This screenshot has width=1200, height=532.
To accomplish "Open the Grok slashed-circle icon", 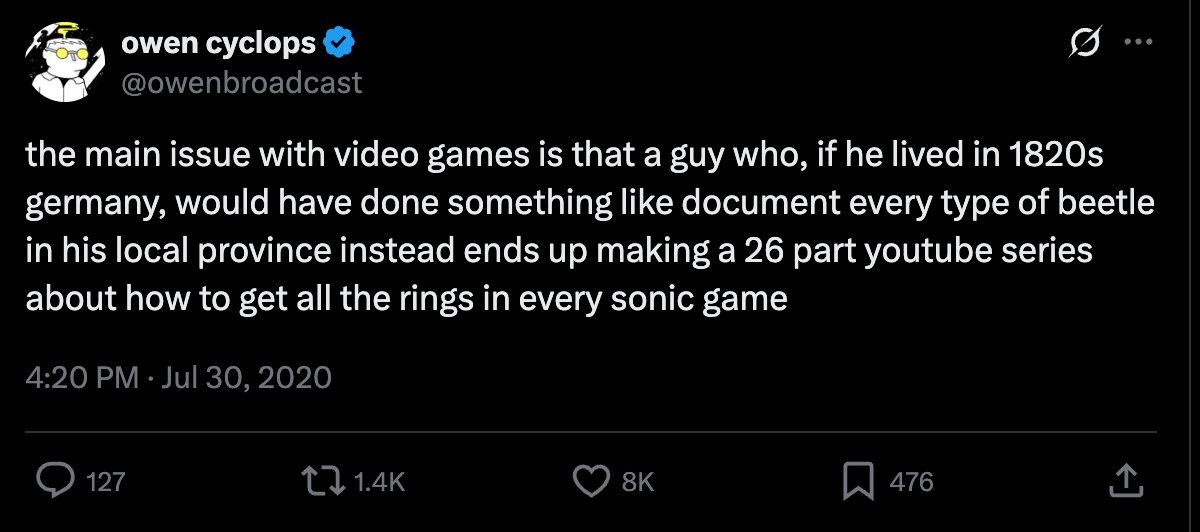I will 1086,44.
